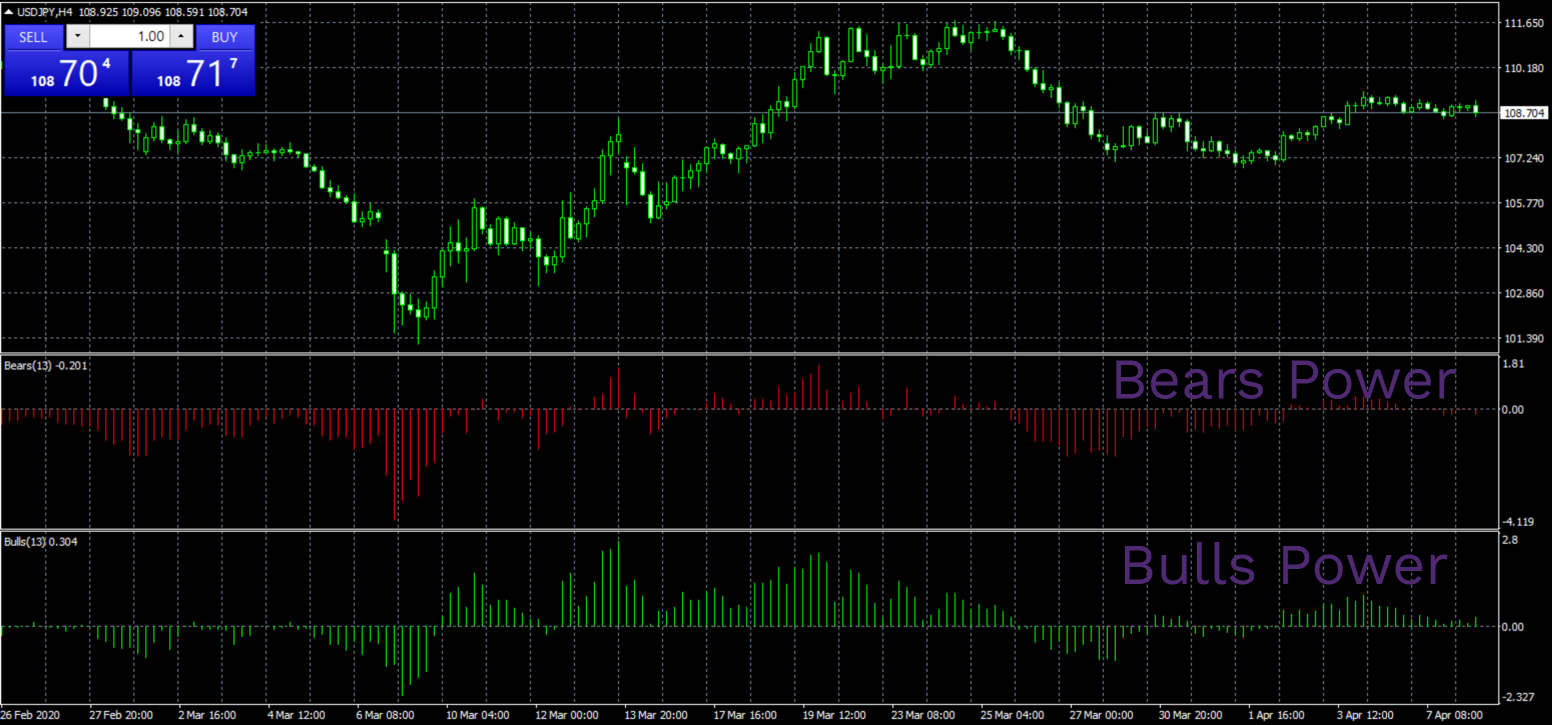Screen dimensions: 1552x725
Task: Click the 2.8 Bulls scale value
Action: click(1511, 540)
